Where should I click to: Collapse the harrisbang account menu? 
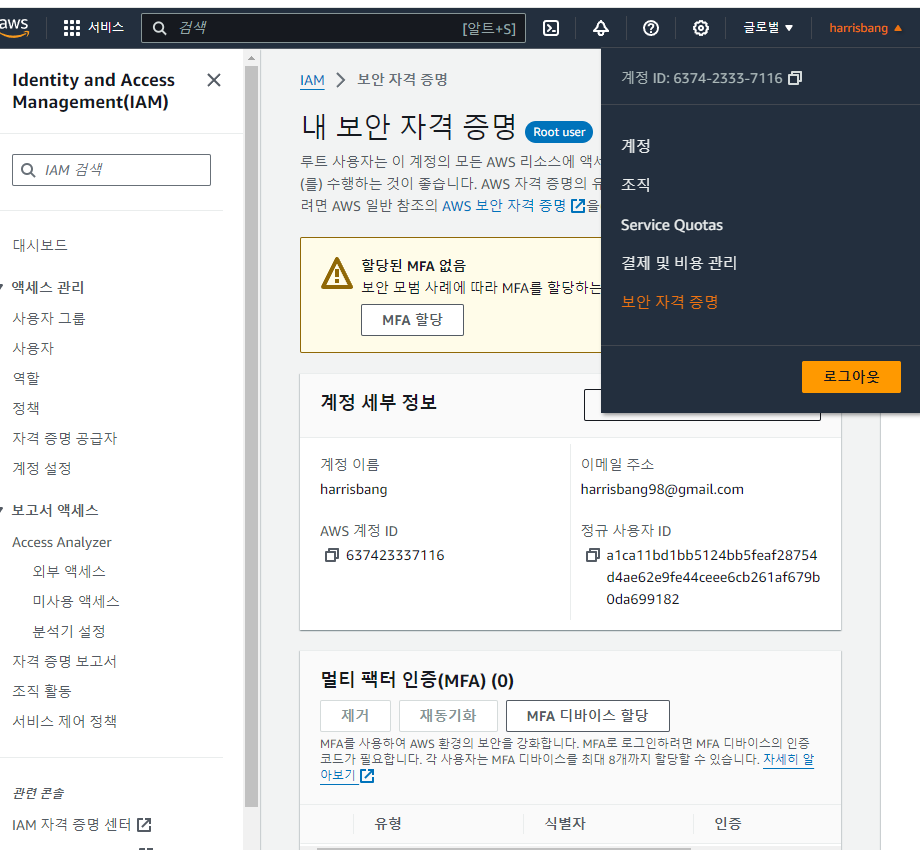[x=865, y=28]
